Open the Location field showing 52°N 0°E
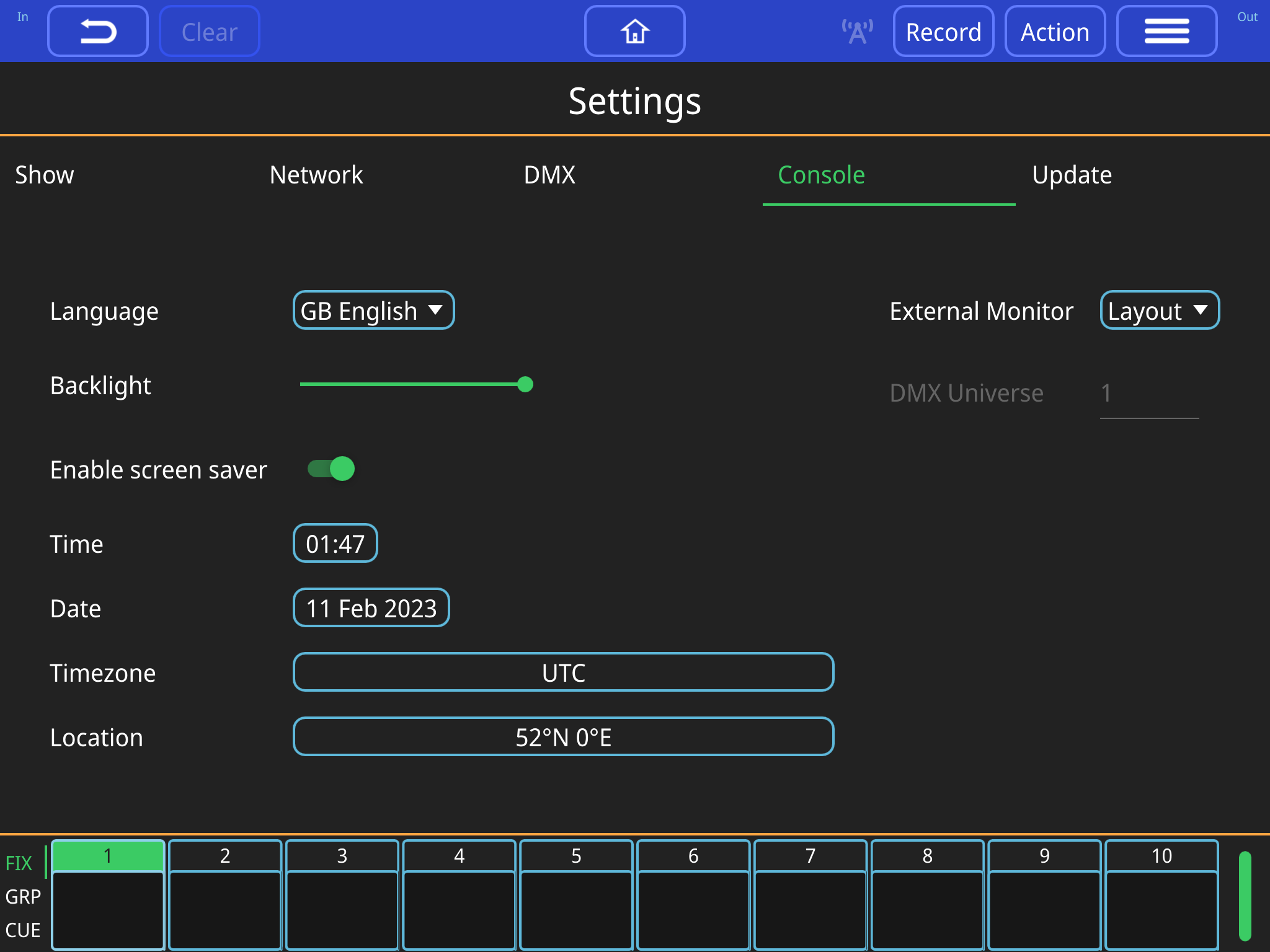The width and height of the screenshot is (1270, 952). pos(562,737)
